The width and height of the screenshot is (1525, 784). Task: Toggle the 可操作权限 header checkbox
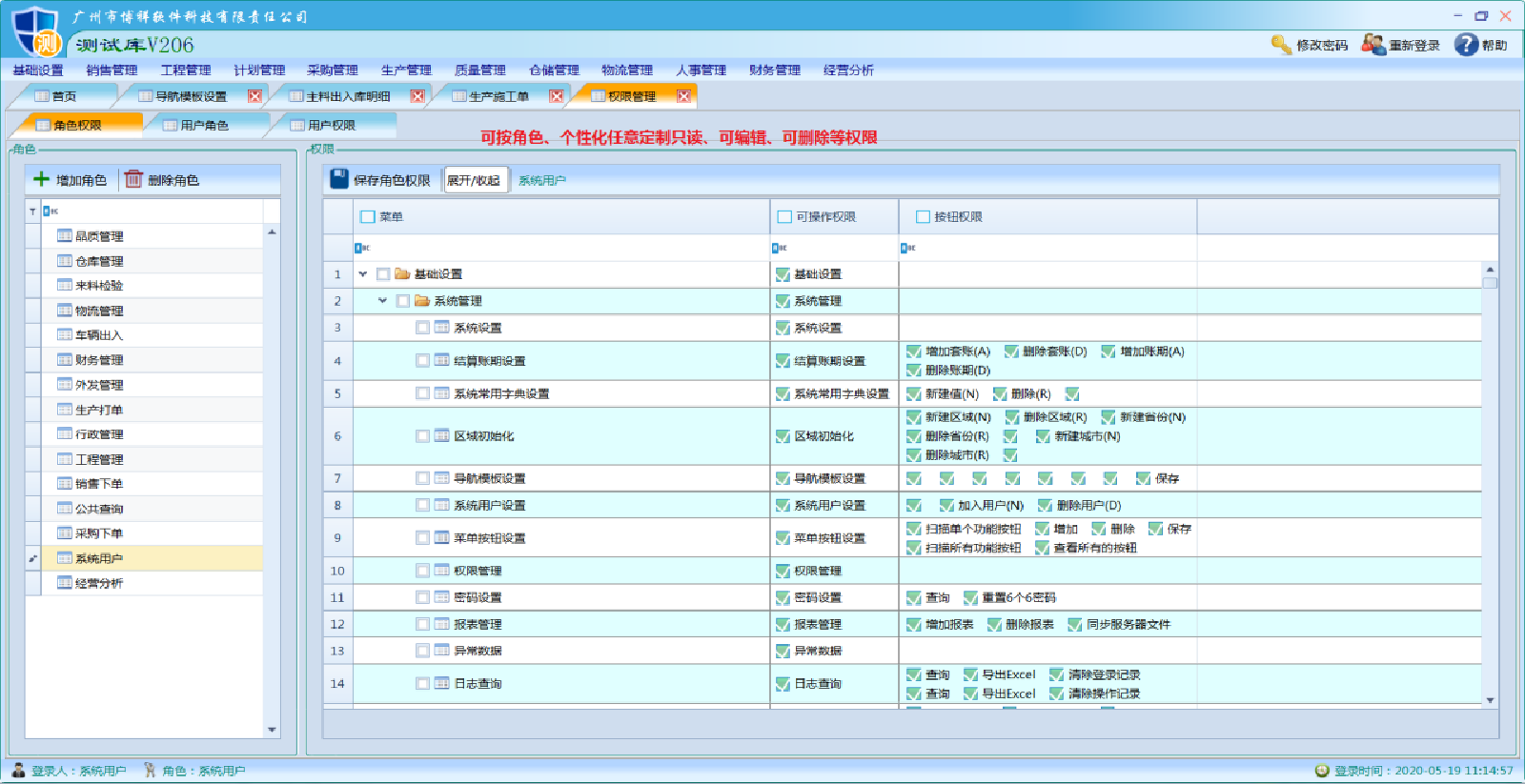pos(784,216)
